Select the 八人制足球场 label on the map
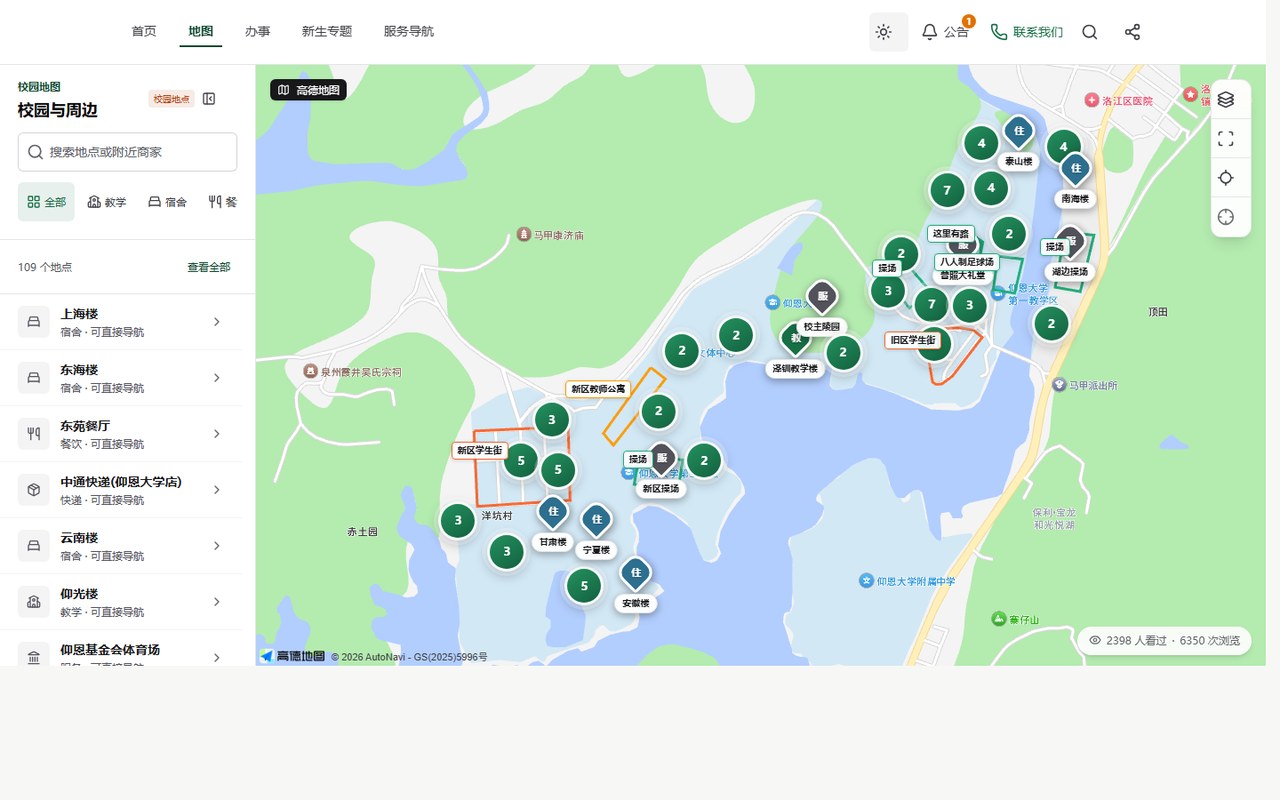 pyautogui.click(x=966, y=262)
